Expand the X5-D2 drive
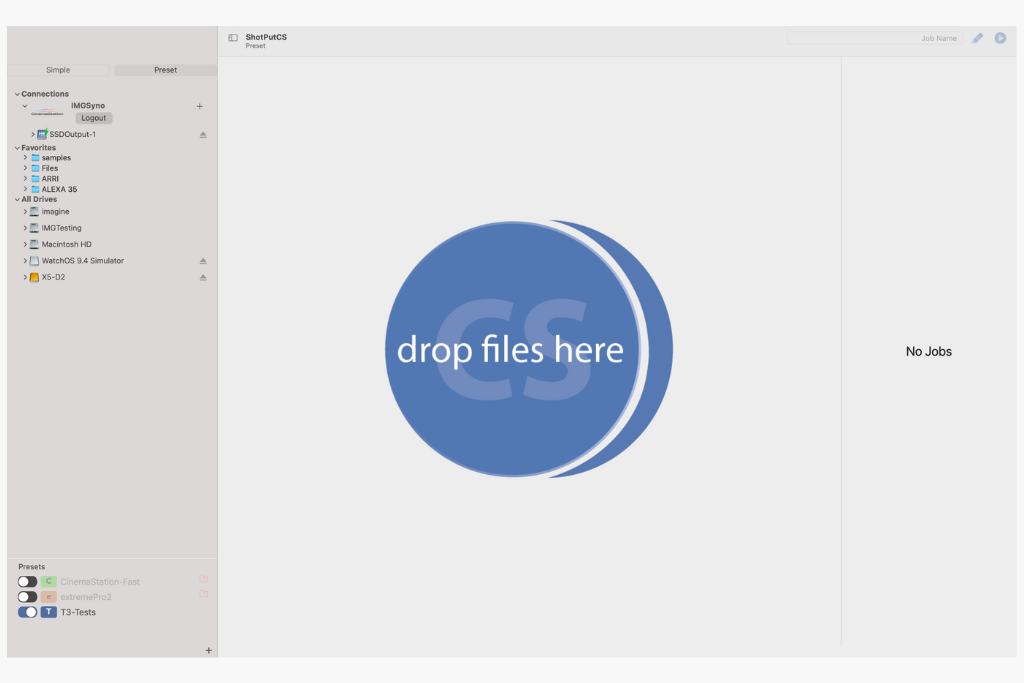Screen dimensions: 1024x683 click(25, 277)
